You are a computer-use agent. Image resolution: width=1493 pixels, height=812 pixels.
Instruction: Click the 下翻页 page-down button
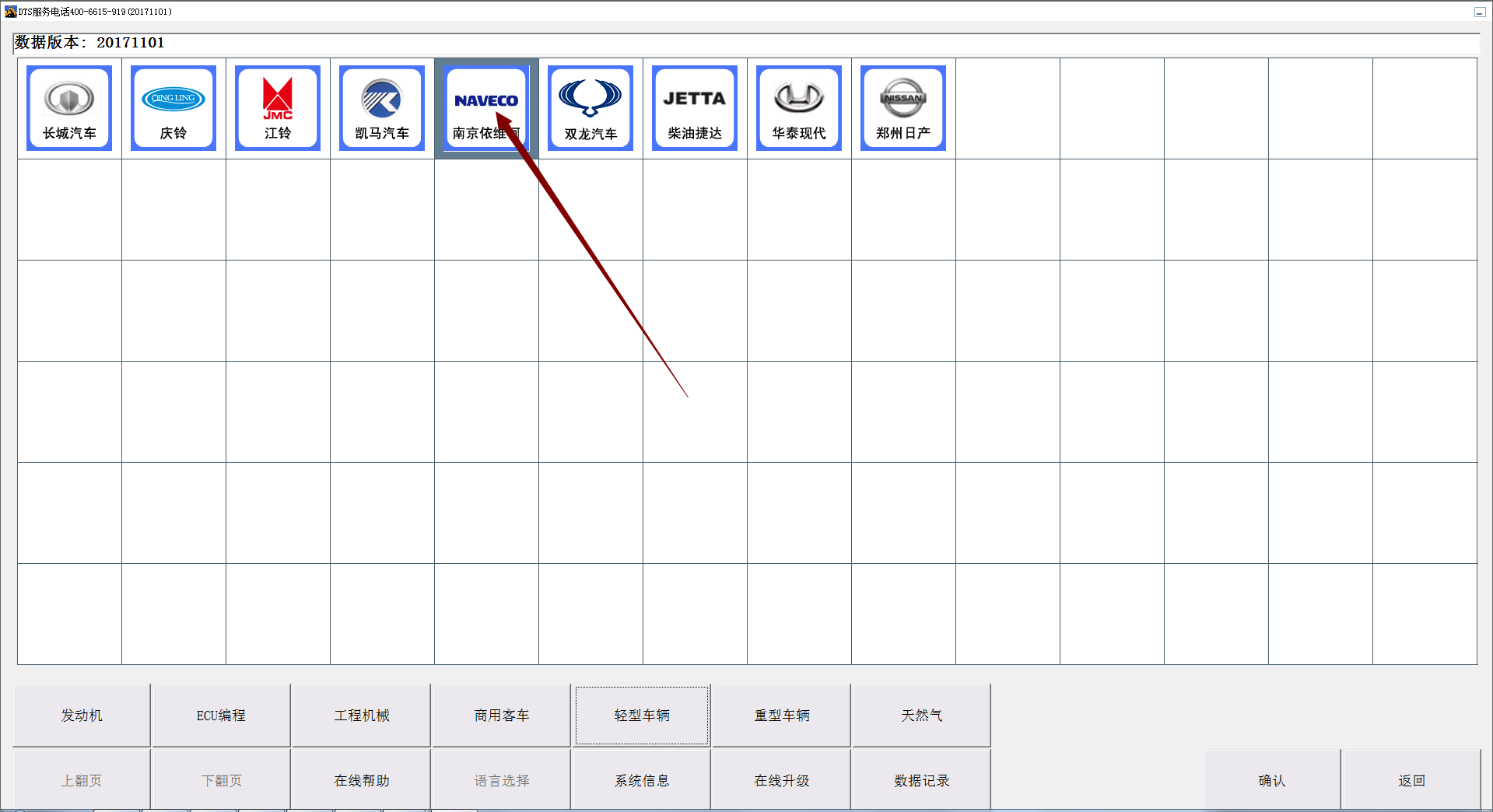(x=221, y=780)
